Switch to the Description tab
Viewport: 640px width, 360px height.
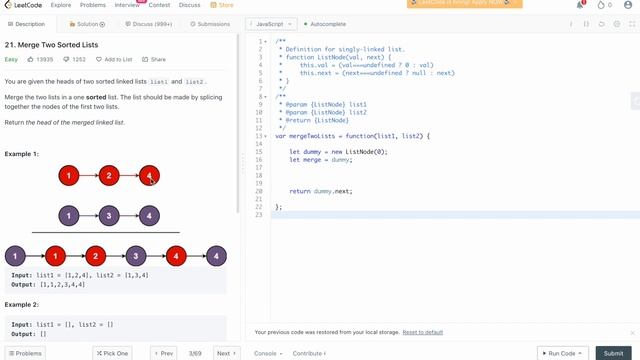[27, 24]
